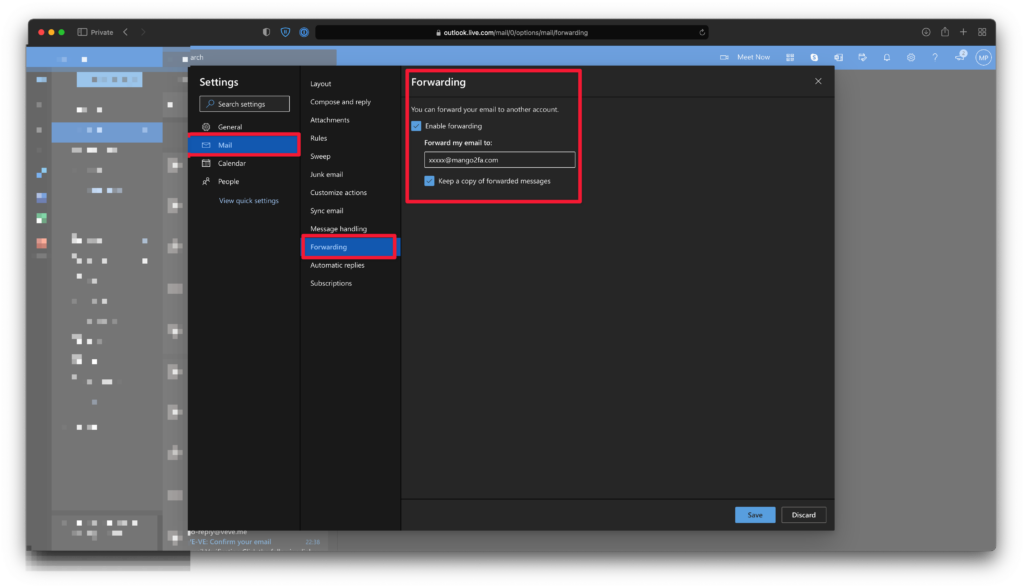Click the help question mark icon

[935, 58]
